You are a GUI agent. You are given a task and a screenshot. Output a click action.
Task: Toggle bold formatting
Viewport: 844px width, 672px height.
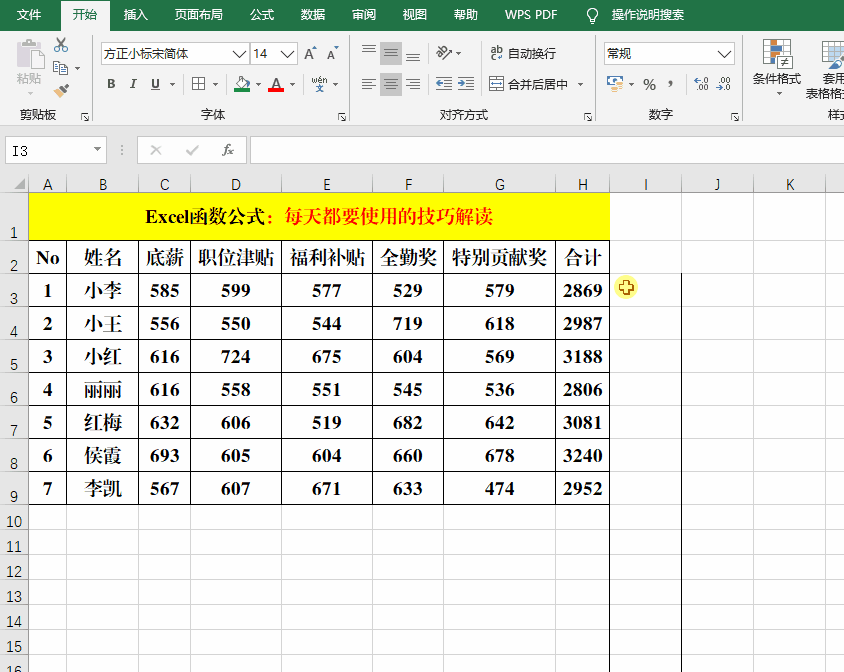pos(111,84)
